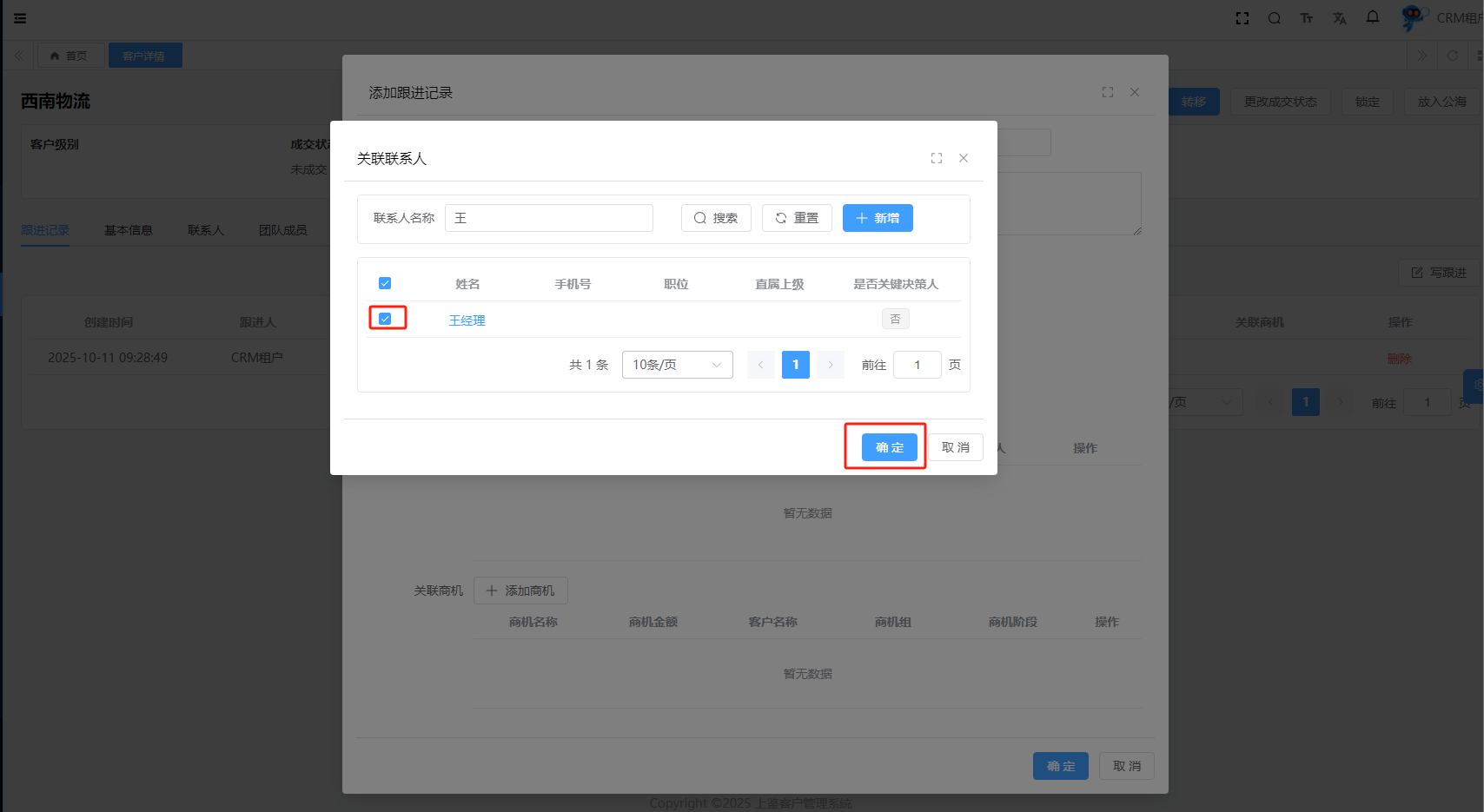1484x812 pixels.
Task: Click the previous page arrow in dialog
Action: point(760,365)
